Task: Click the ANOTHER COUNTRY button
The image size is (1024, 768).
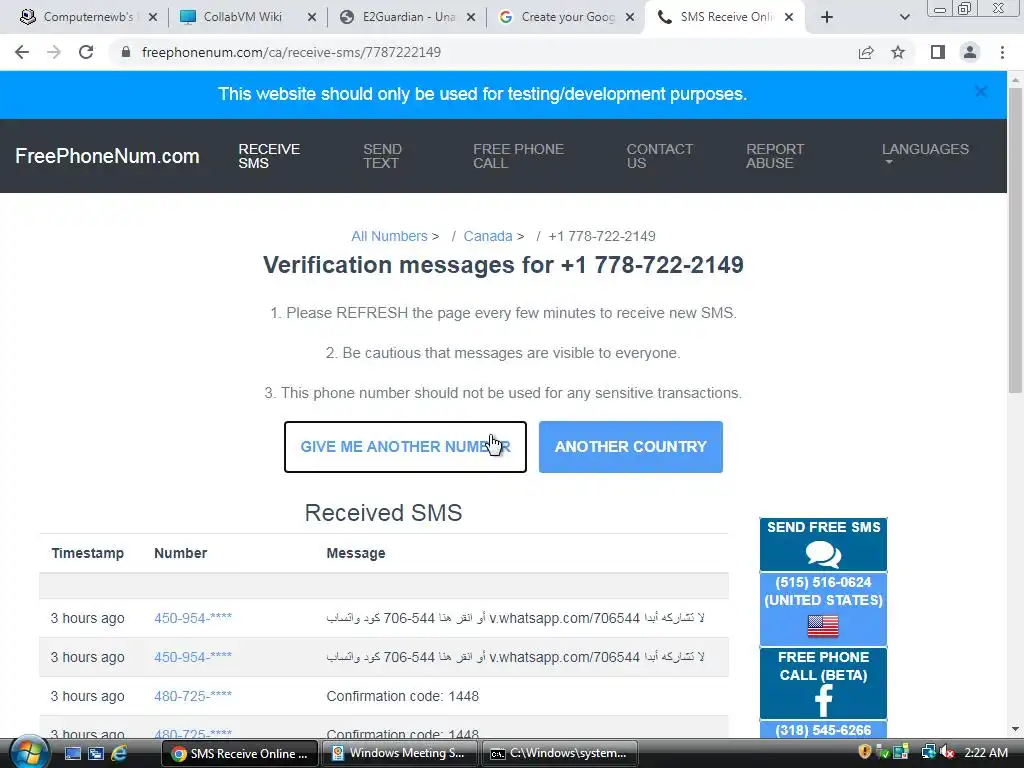Action: click(x=630, y=447)
